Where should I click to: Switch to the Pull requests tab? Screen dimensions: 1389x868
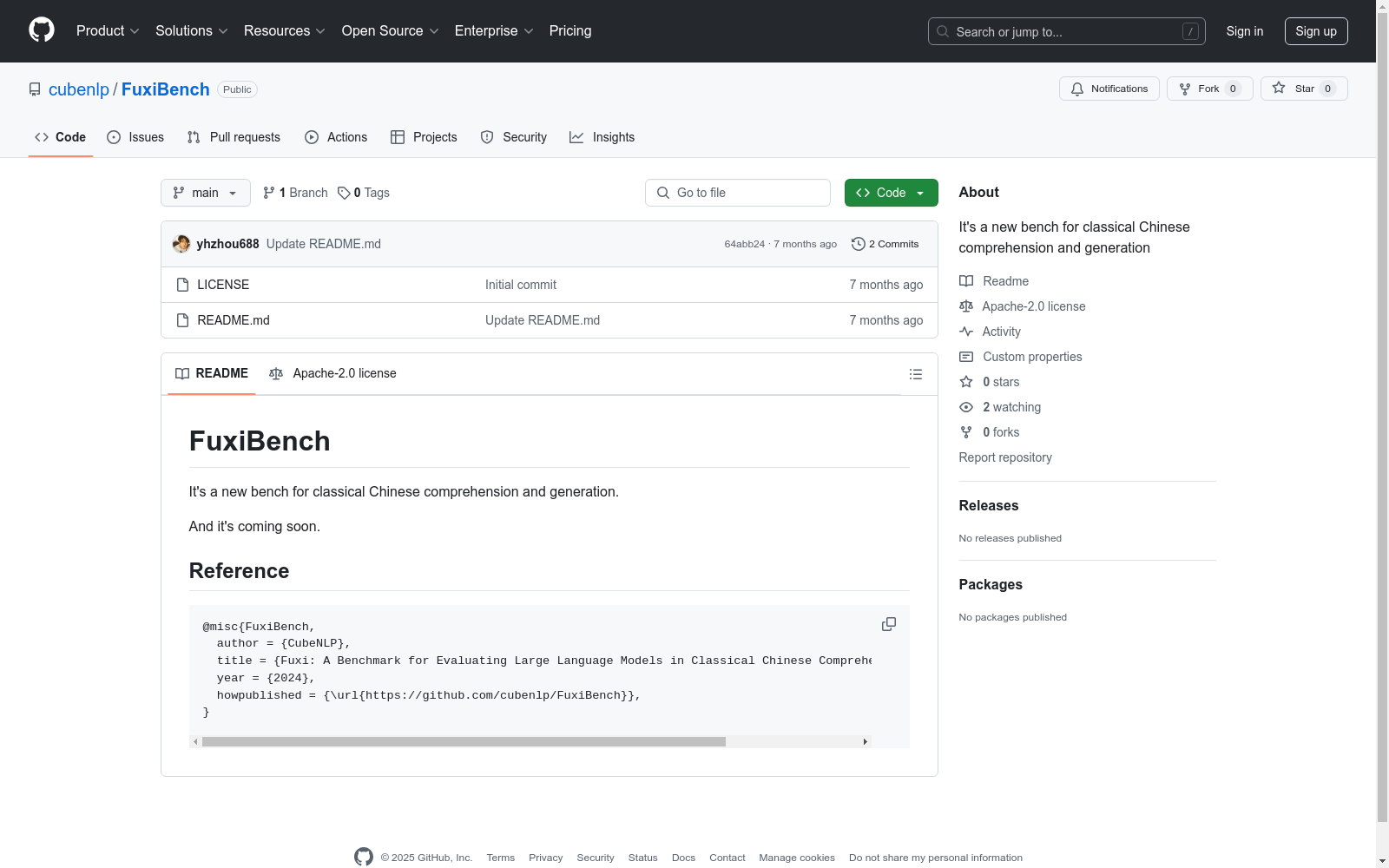click(x=234, y=137)
